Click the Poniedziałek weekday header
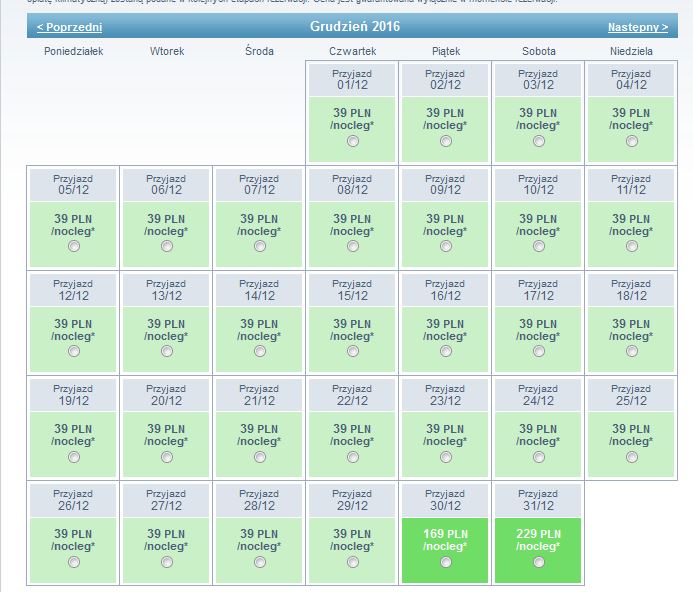Image resolution: width=693 pixels, height=592 pixels. point(73,51)
